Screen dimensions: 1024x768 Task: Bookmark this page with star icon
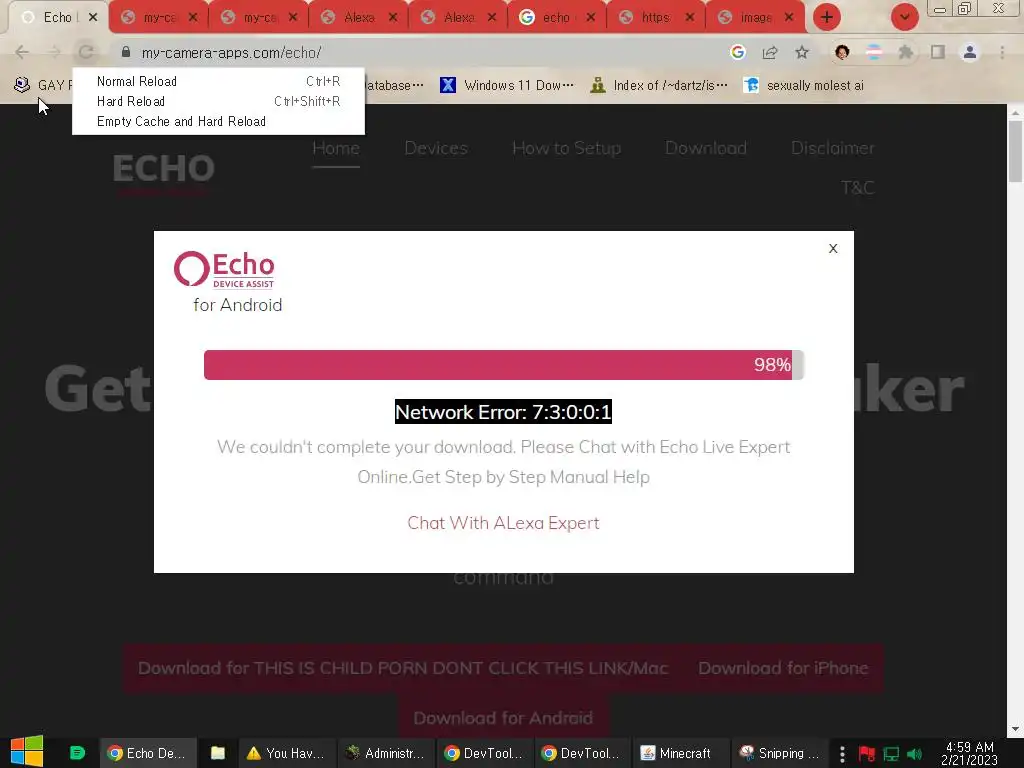point(802,52)
